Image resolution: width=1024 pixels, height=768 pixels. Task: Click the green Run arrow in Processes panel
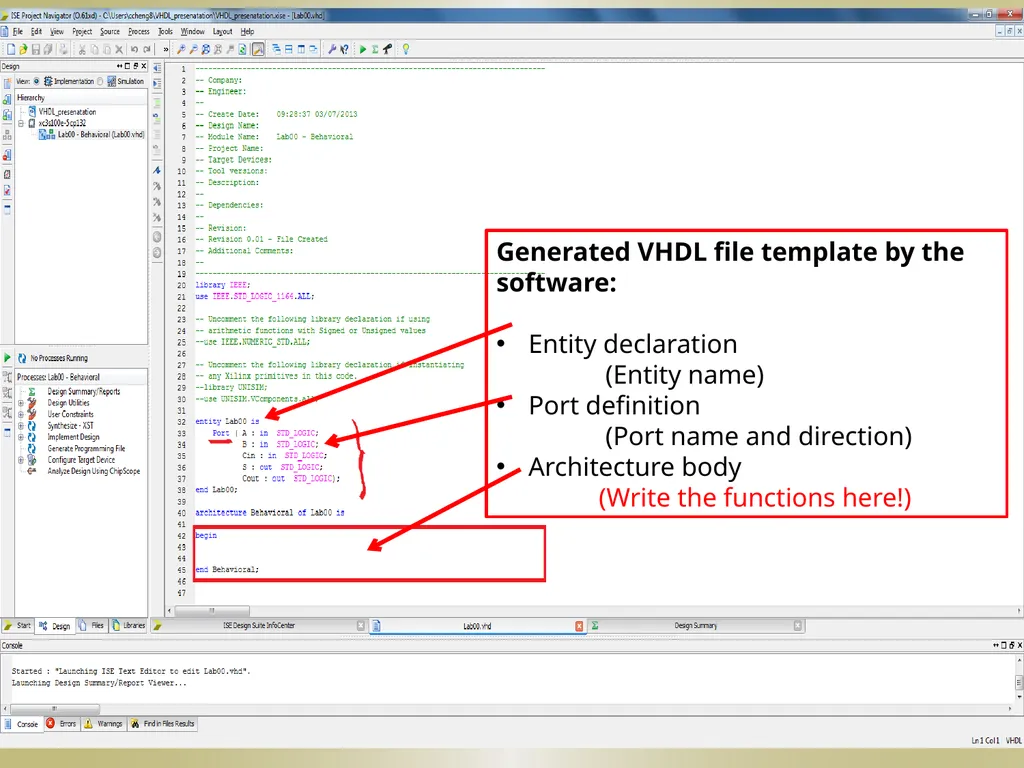pos(7,358)
